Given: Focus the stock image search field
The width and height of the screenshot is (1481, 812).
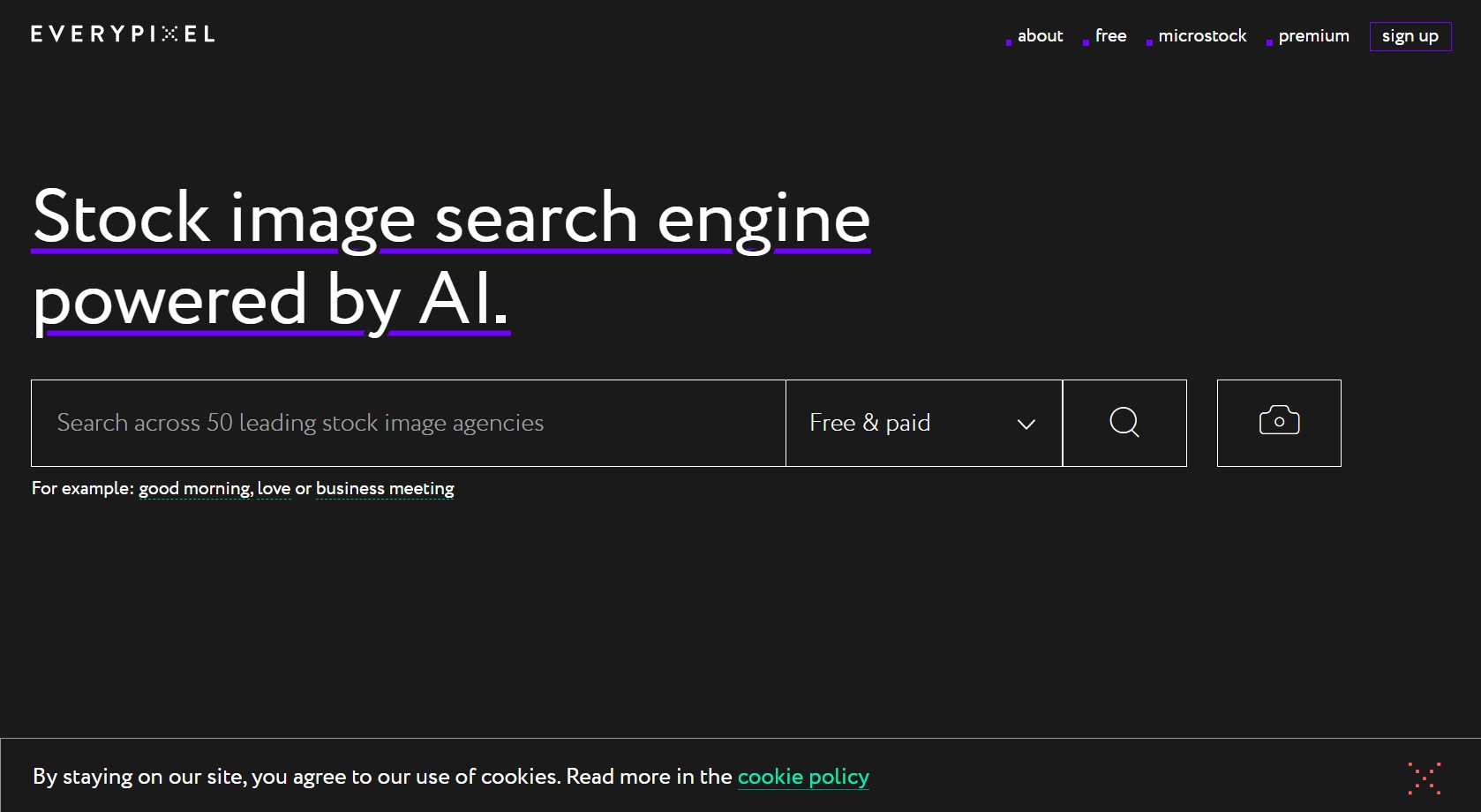Looking at the screenshot, I should point(408,423).
